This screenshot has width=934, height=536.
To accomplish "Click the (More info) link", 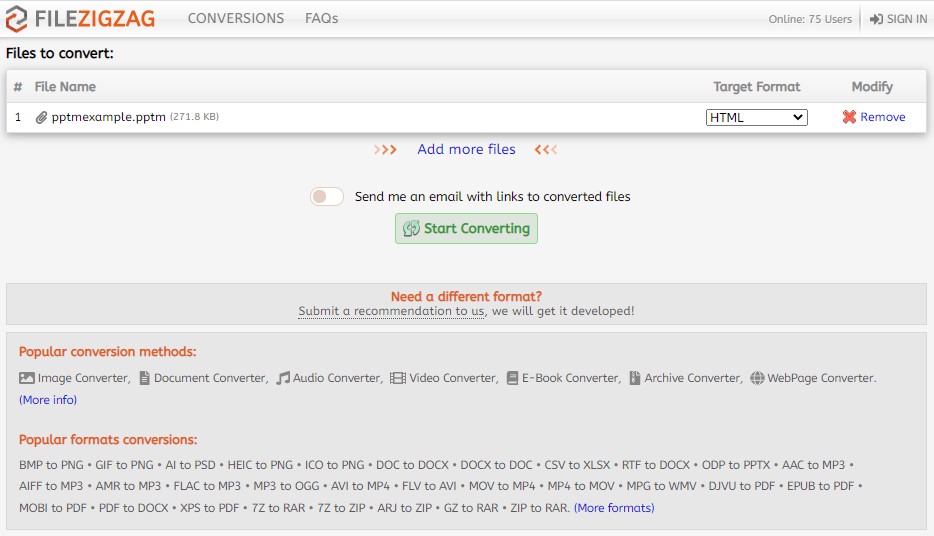I will [48, 400].
